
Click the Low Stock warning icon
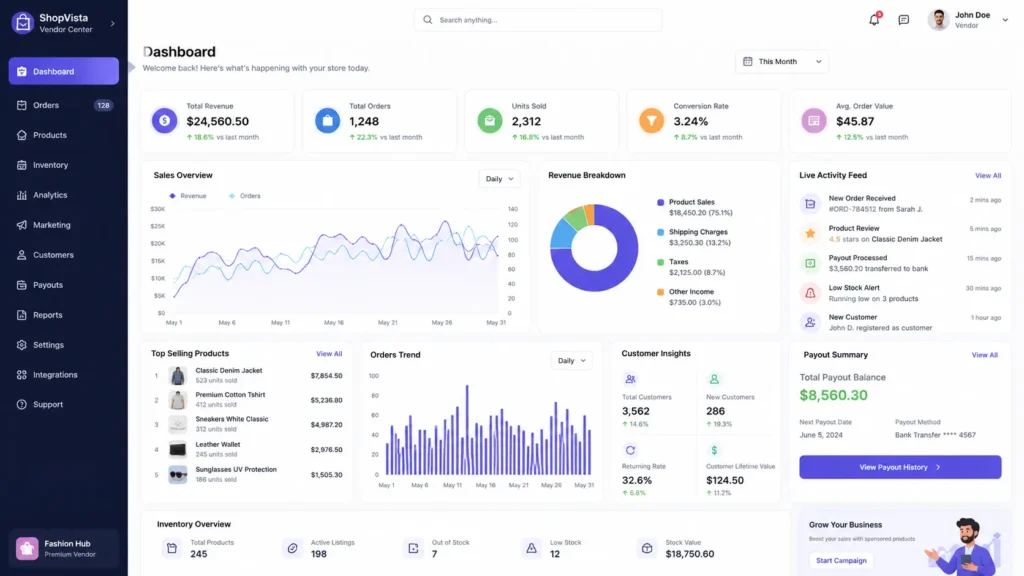point(532,549)
